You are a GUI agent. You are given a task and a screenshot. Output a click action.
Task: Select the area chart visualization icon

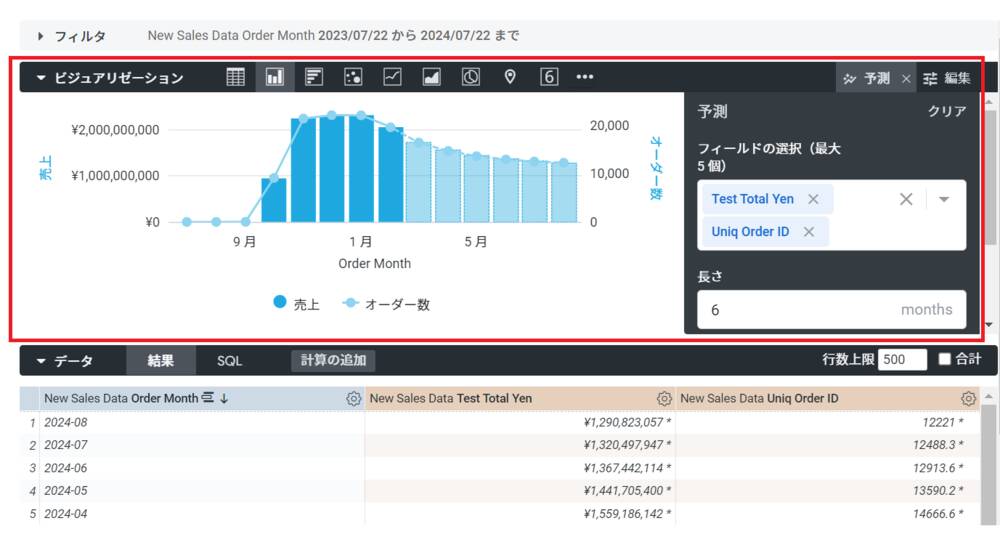[431, 77]
